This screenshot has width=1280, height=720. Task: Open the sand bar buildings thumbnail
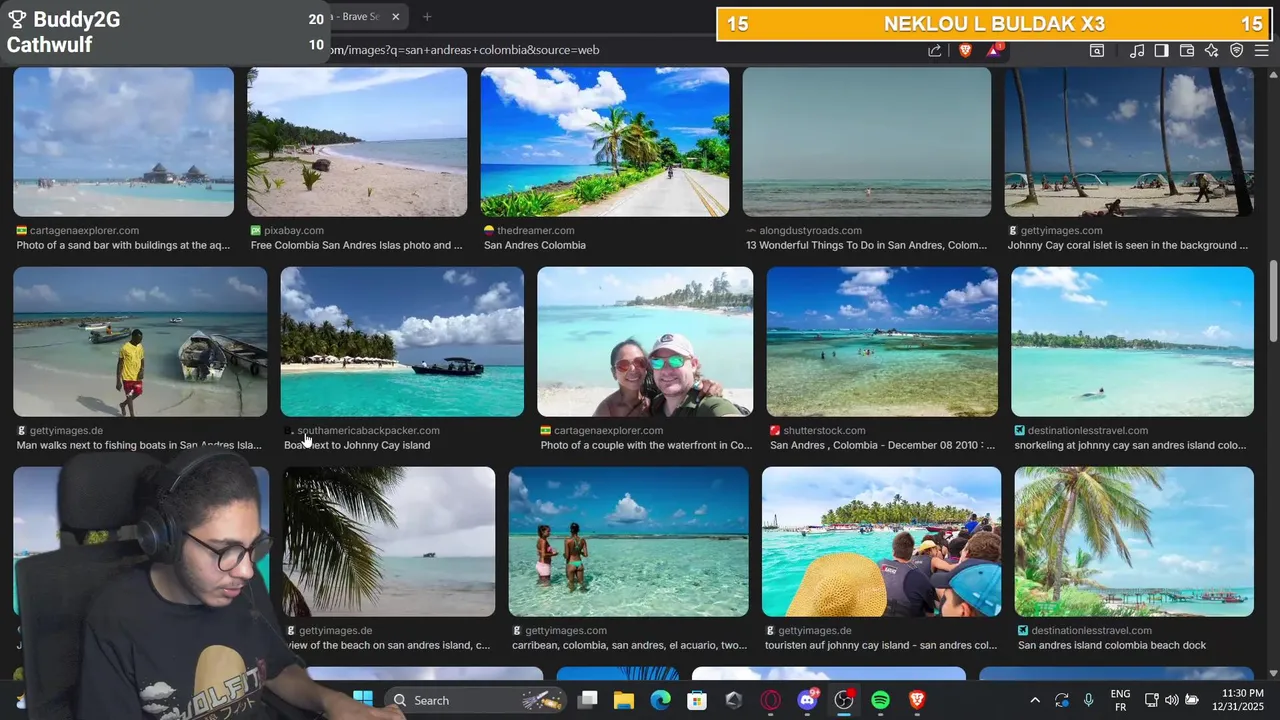124,142
